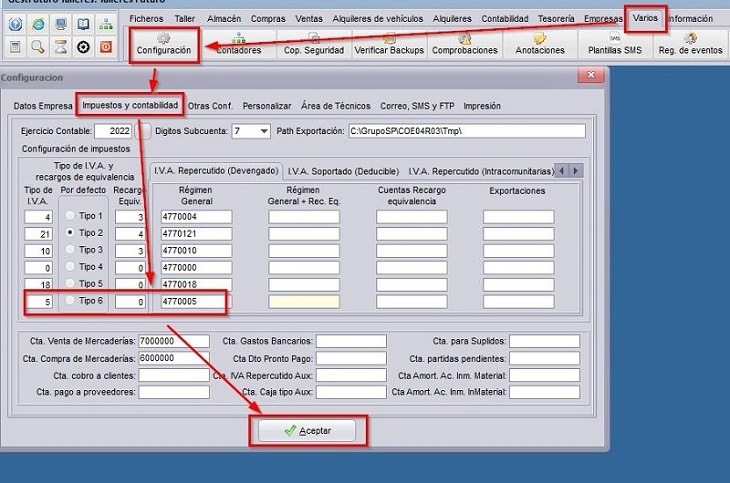This screenshot has width=730, height=483.
Task: Open the calculator icon
Action: (x=15, y=47)
